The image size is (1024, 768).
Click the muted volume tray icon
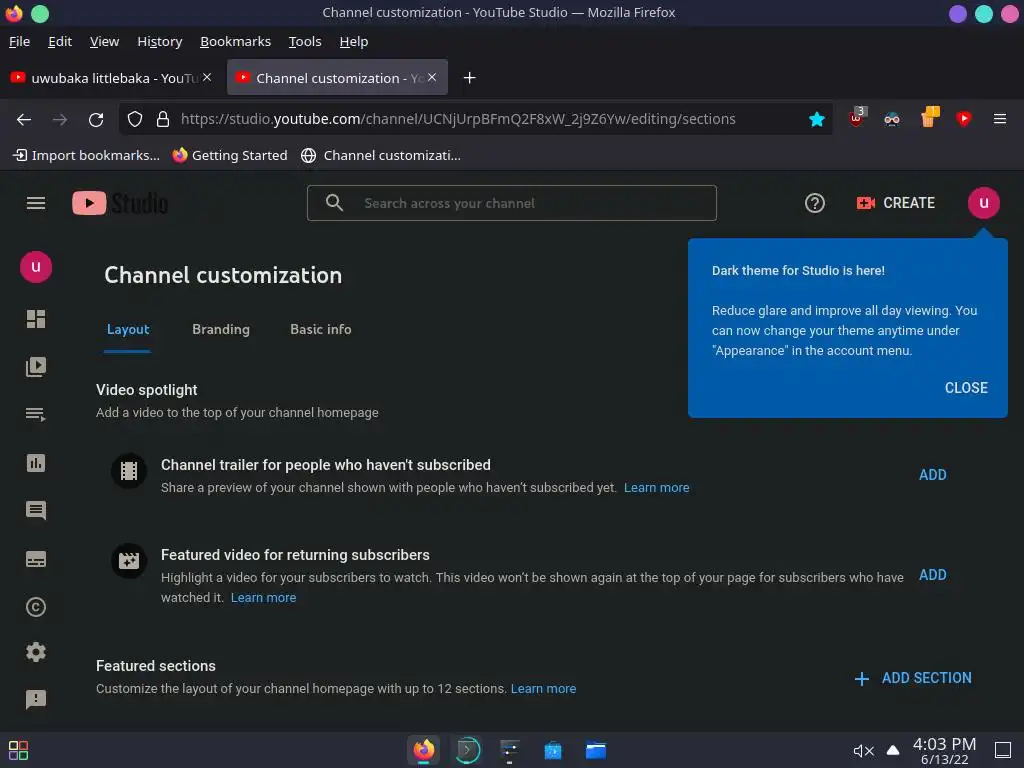863,751
